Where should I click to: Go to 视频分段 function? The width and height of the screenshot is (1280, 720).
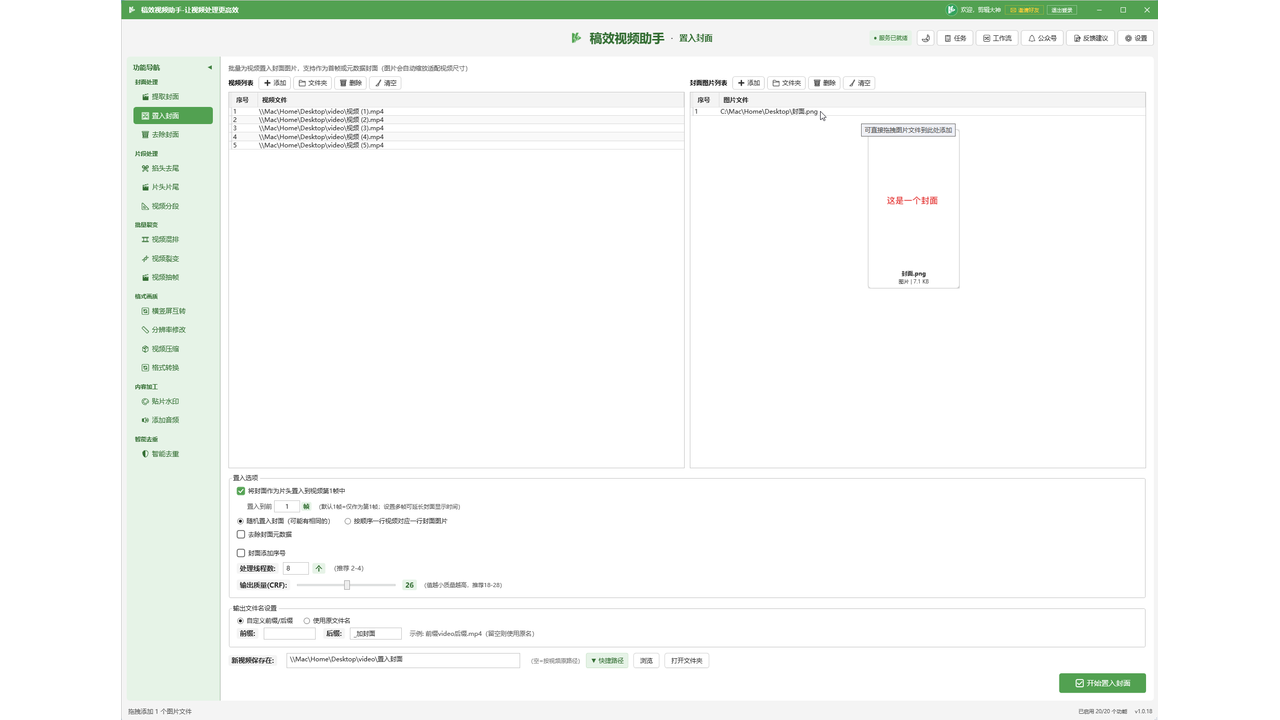coord(172,206)
